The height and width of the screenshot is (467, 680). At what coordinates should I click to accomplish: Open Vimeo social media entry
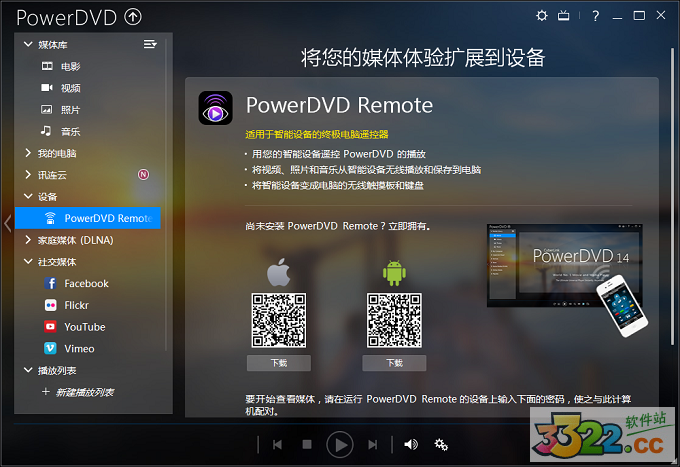(x=79, y=349)
